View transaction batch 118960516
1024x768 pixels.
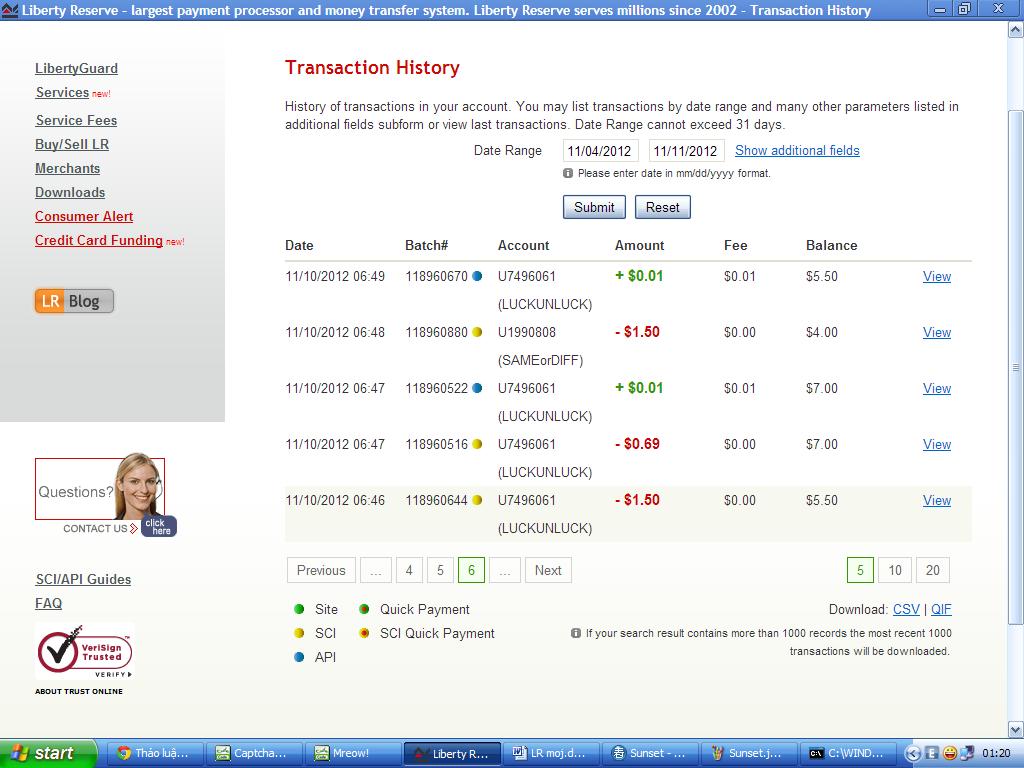coord(936,445)
